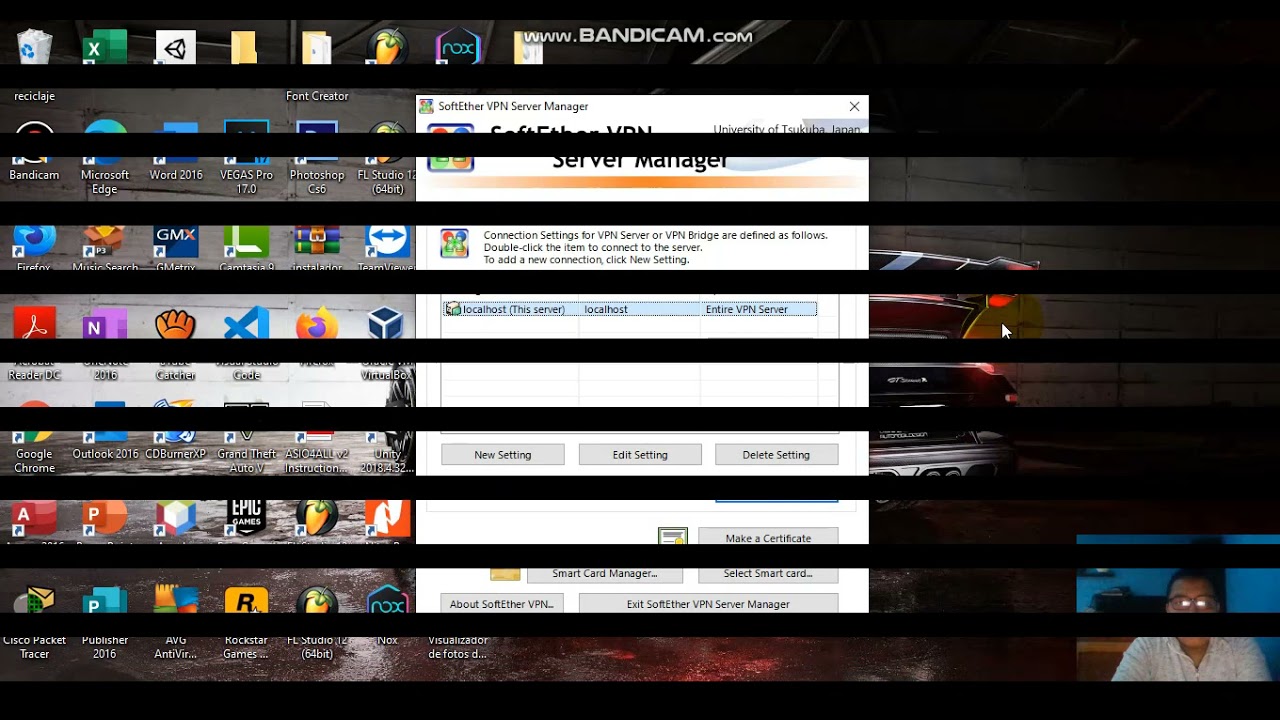Open the Google Chrome desktop shortcut
The height and width of the screenshot is (720, 1280).
(34, 422)
